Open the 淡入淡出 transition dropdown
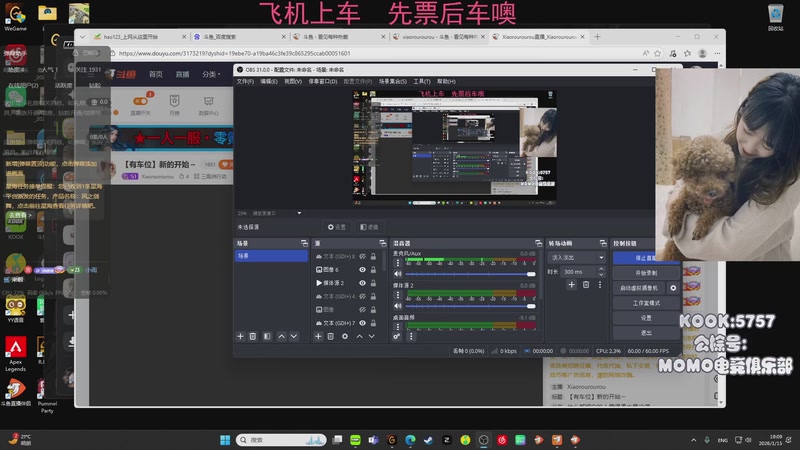Screen dimensions: 800x450 [x=577, y=257]
